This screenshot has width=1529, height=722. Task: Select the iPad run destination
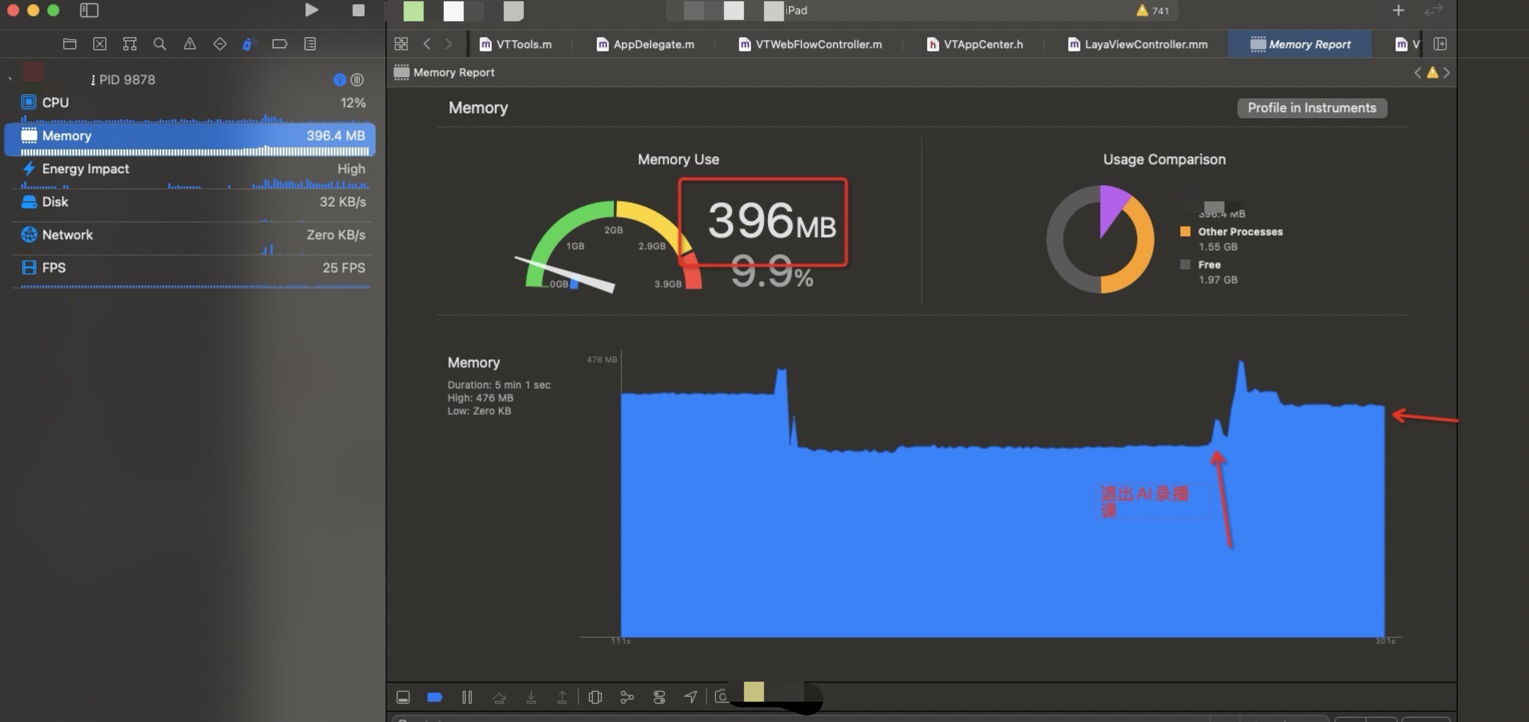[x=797, y=10]
